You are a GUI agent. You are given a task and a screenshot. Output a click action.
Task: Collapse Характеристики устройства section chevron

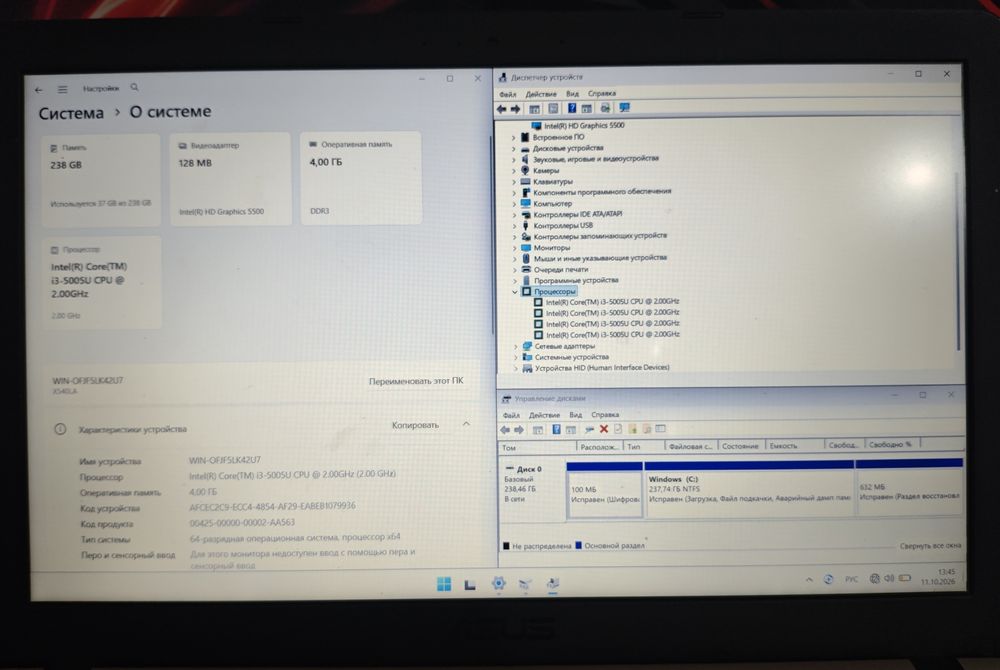[466, 424]
